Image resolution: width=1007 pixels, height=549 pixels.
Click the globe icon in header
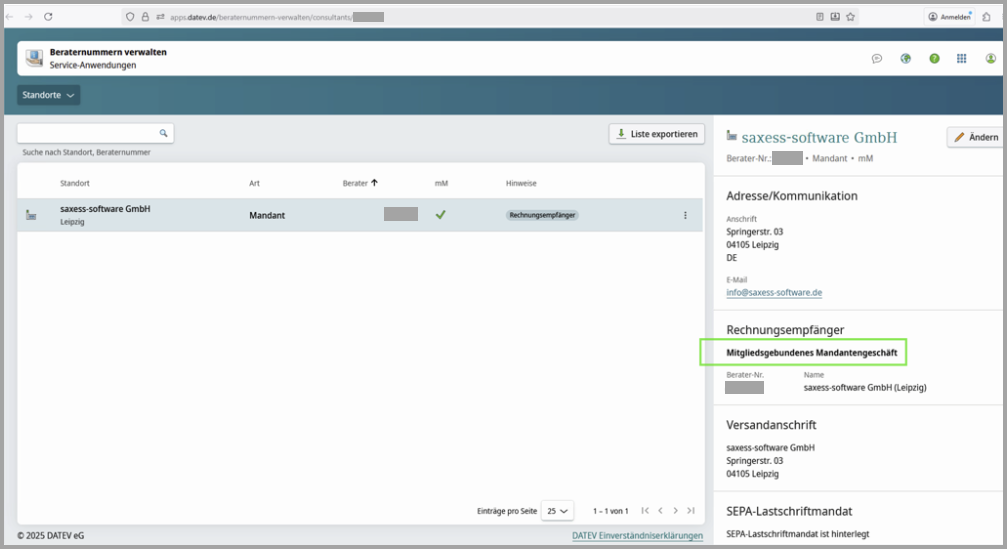[905, 58]
